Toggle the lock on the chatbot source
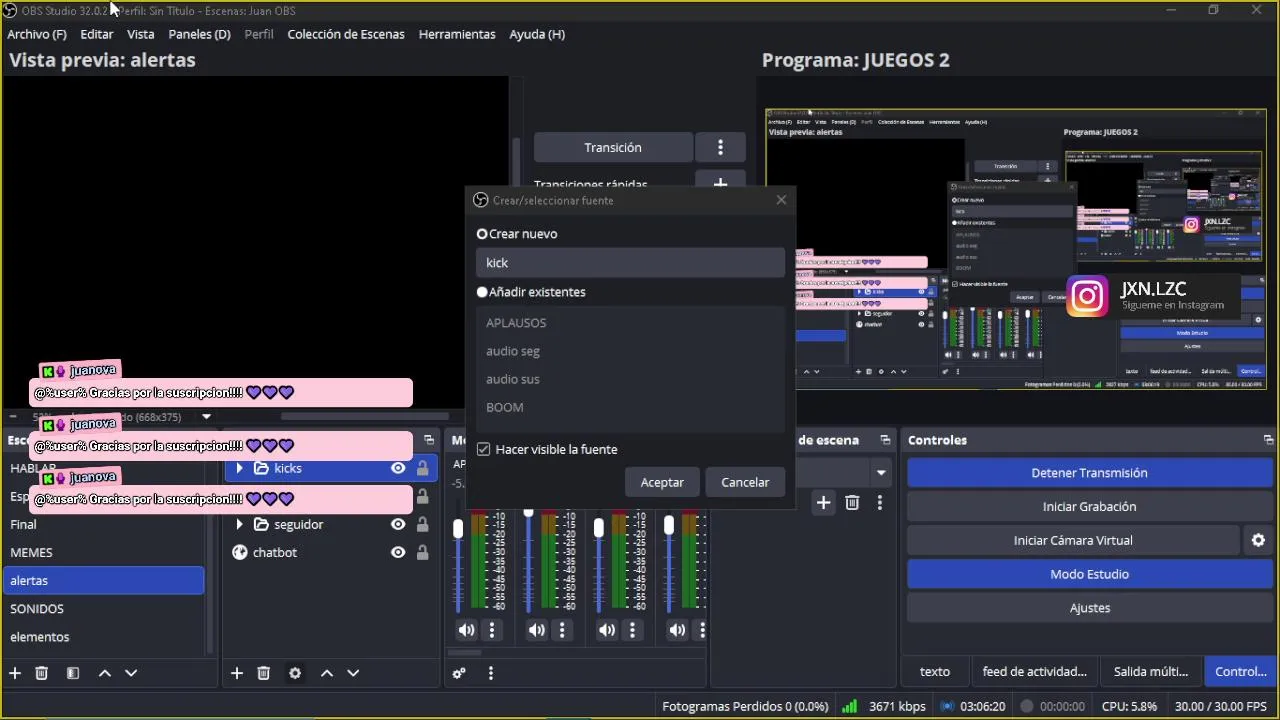 click(422, 552)
